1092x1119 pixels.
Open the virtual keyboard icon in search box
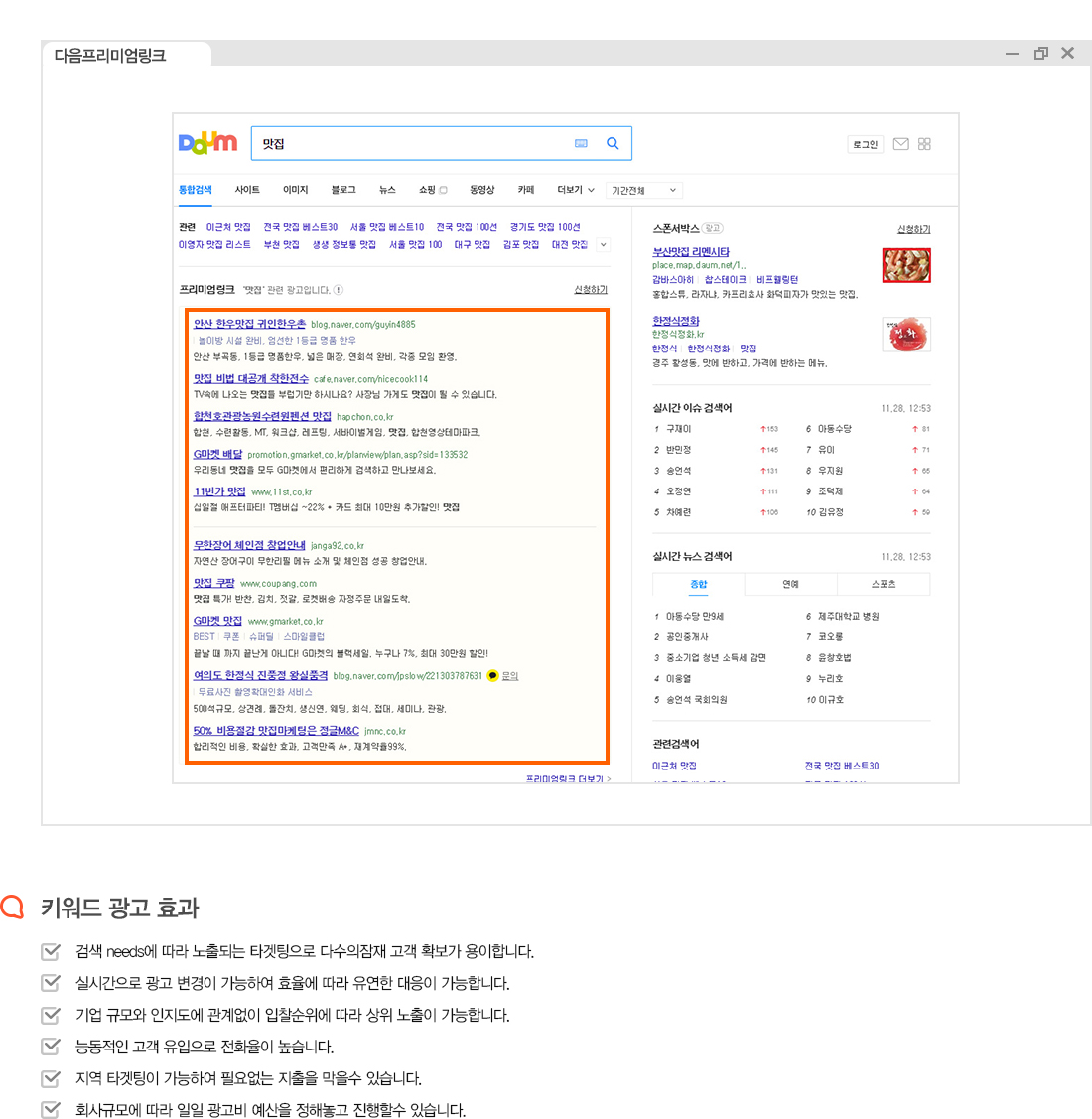pyautogui.click(x=581, y=143)
